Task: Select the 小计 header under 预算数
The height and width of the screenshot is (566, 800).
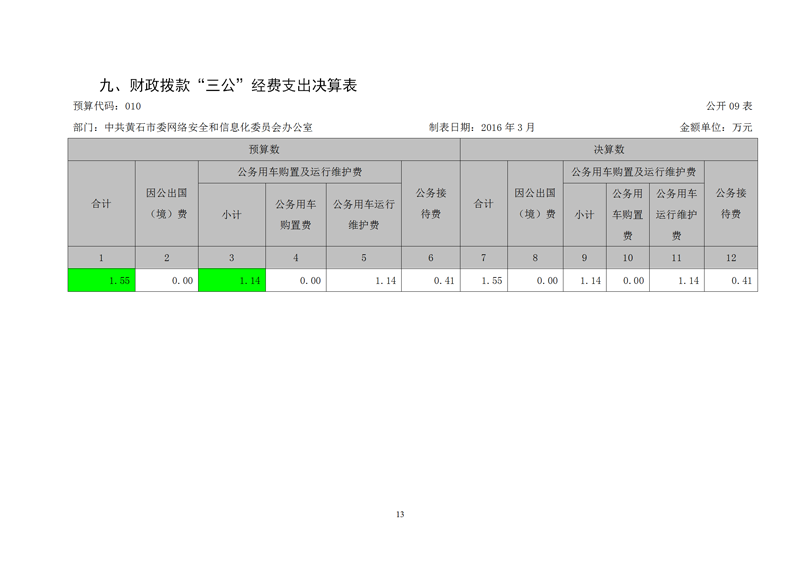Action: tap(232, 215)
